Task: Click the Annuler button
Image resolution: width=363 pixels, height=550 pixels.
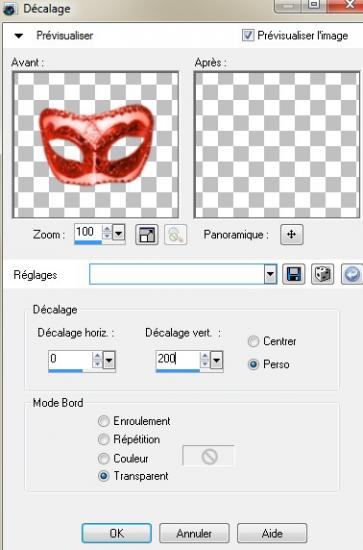Action: [x=194, y=533]
